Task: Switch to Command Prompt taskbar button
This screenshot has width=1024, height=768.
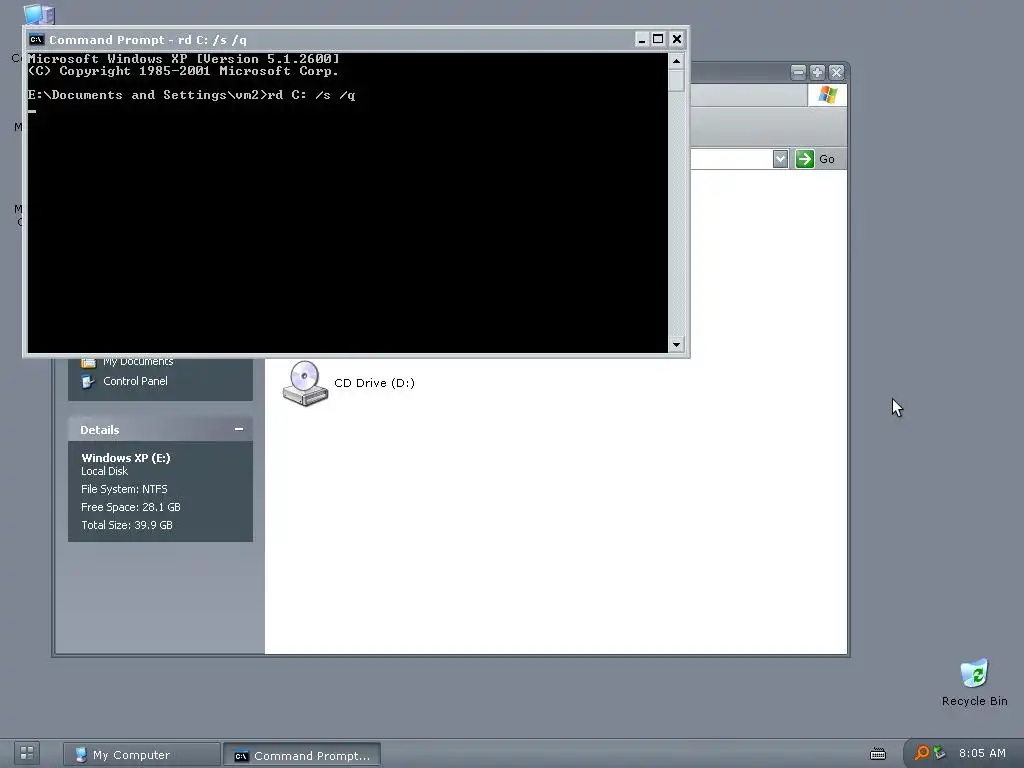Action: coord(302,755)
